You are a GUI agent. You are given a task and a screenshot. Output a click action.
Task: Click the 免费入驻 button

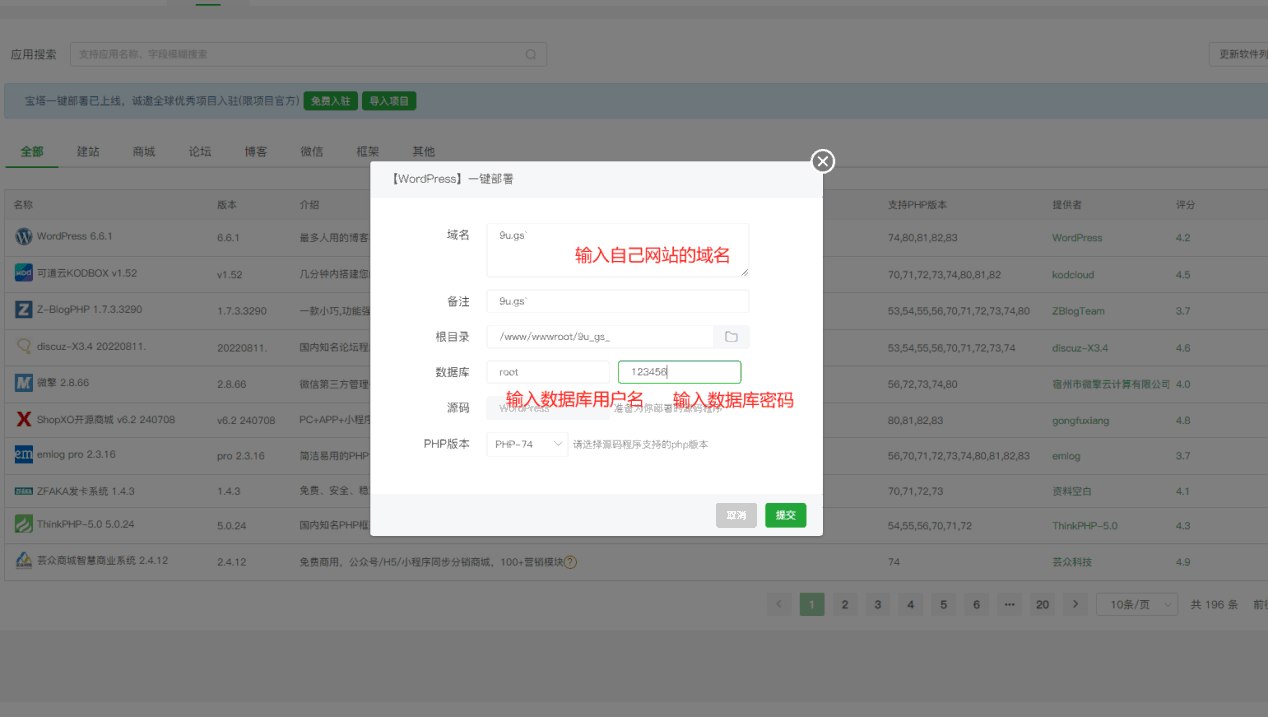(x=331, y=101)
